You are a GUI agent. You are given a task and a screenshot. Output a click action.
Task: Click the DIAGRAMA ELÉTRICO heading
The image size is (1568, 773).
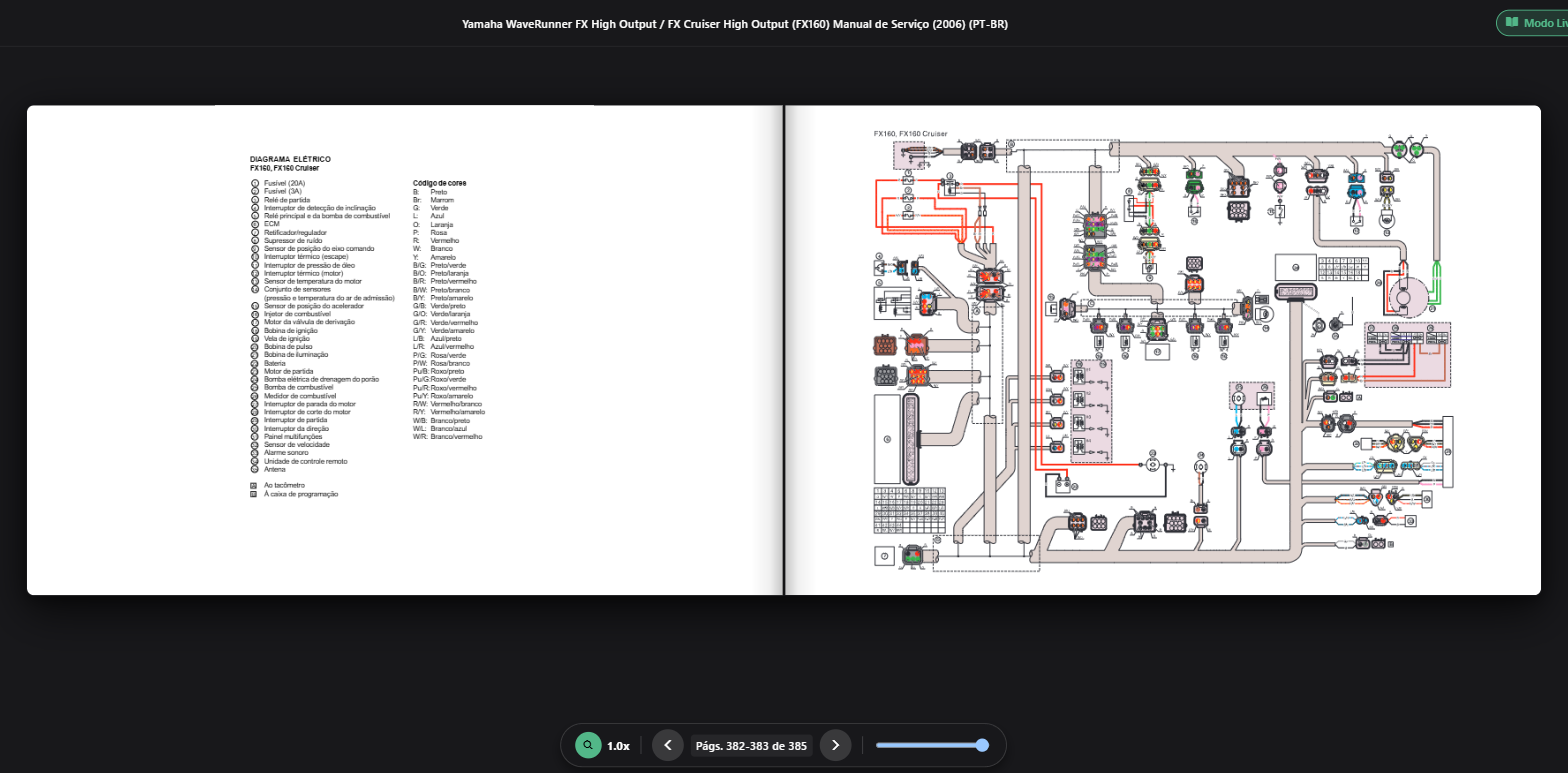coord(290,159)
